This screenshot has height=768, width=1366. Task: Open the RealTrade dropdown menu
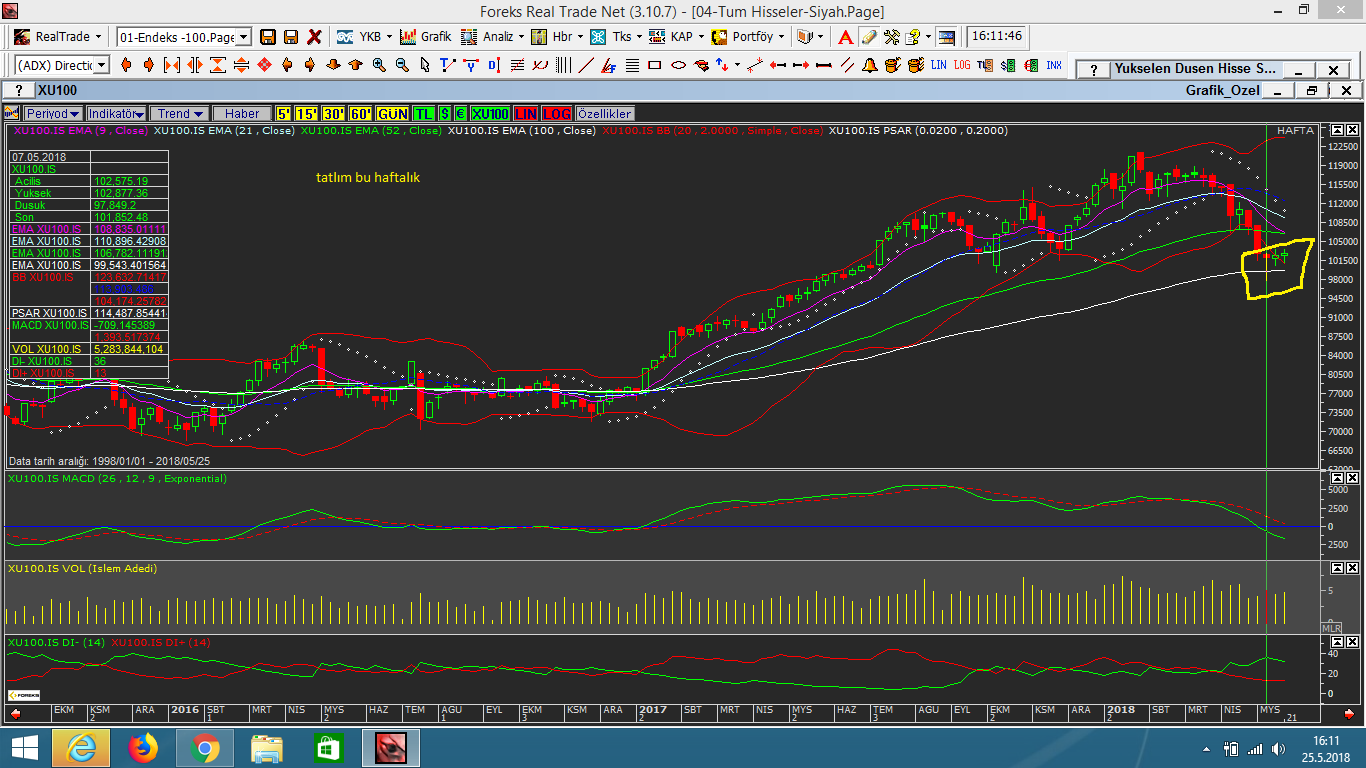59,37
